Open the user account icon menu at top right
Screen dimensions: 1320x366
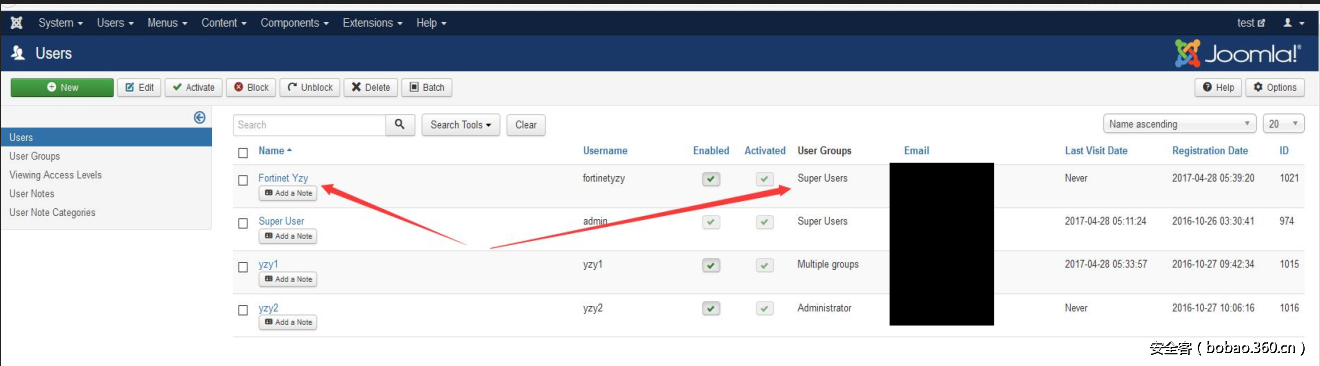pyautogui.click(x=1293, y=22)
